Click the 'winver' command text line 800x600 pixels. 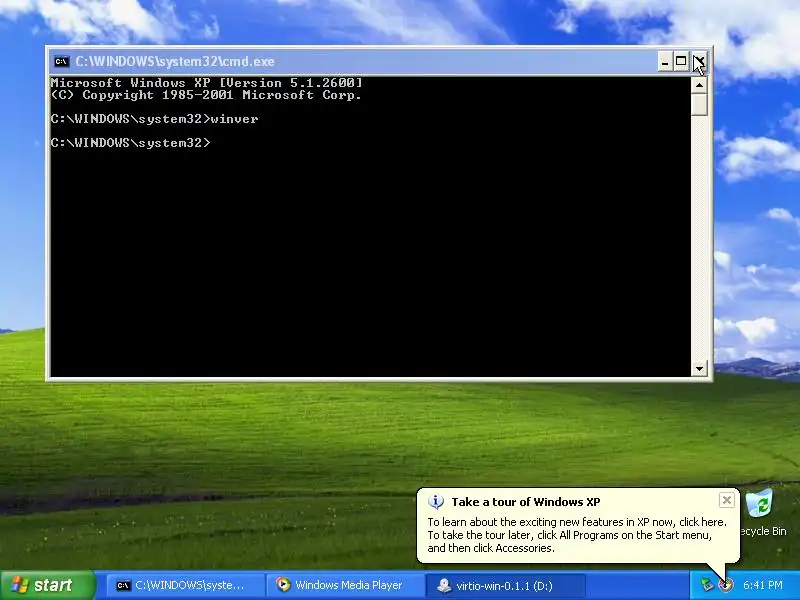155,119
